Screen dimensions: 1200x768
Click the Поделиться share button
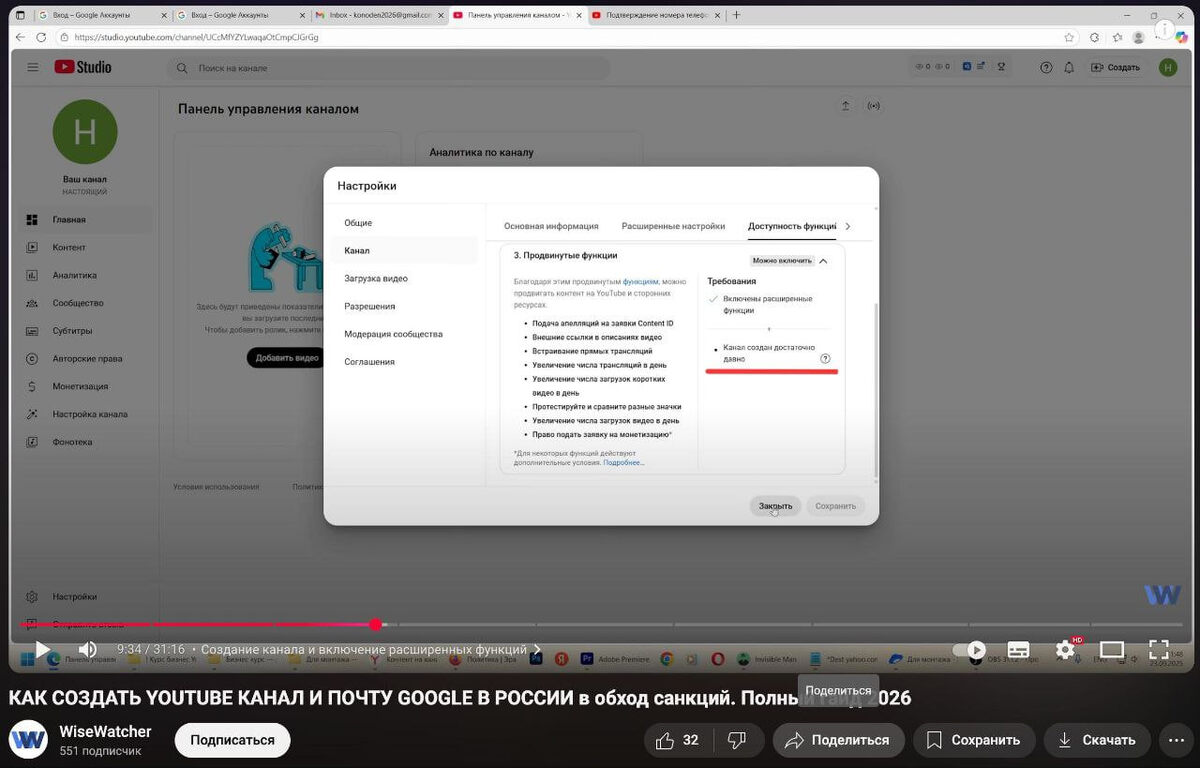[x=838, y=740]
